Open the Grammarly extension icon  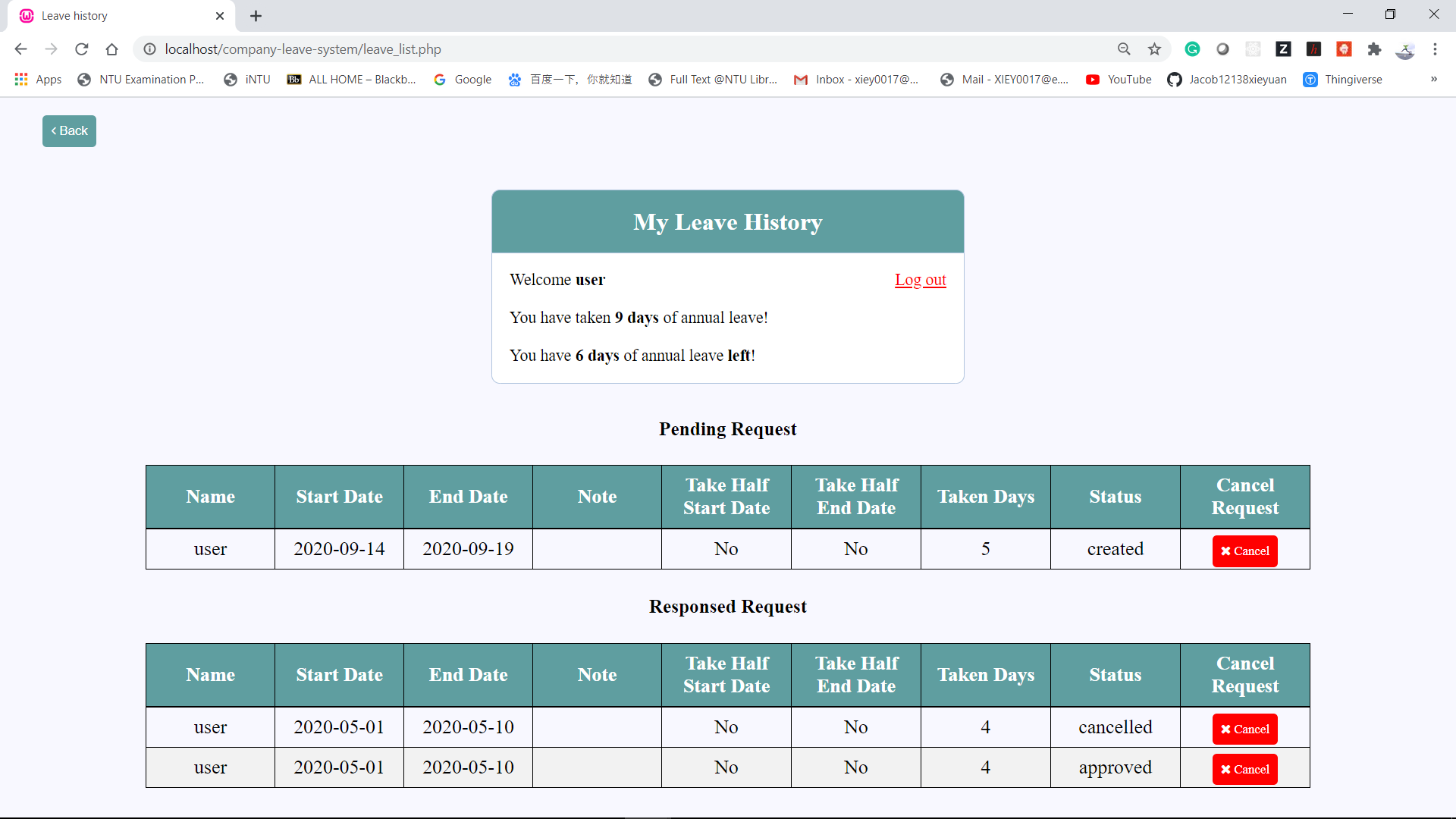[1192, 49]
